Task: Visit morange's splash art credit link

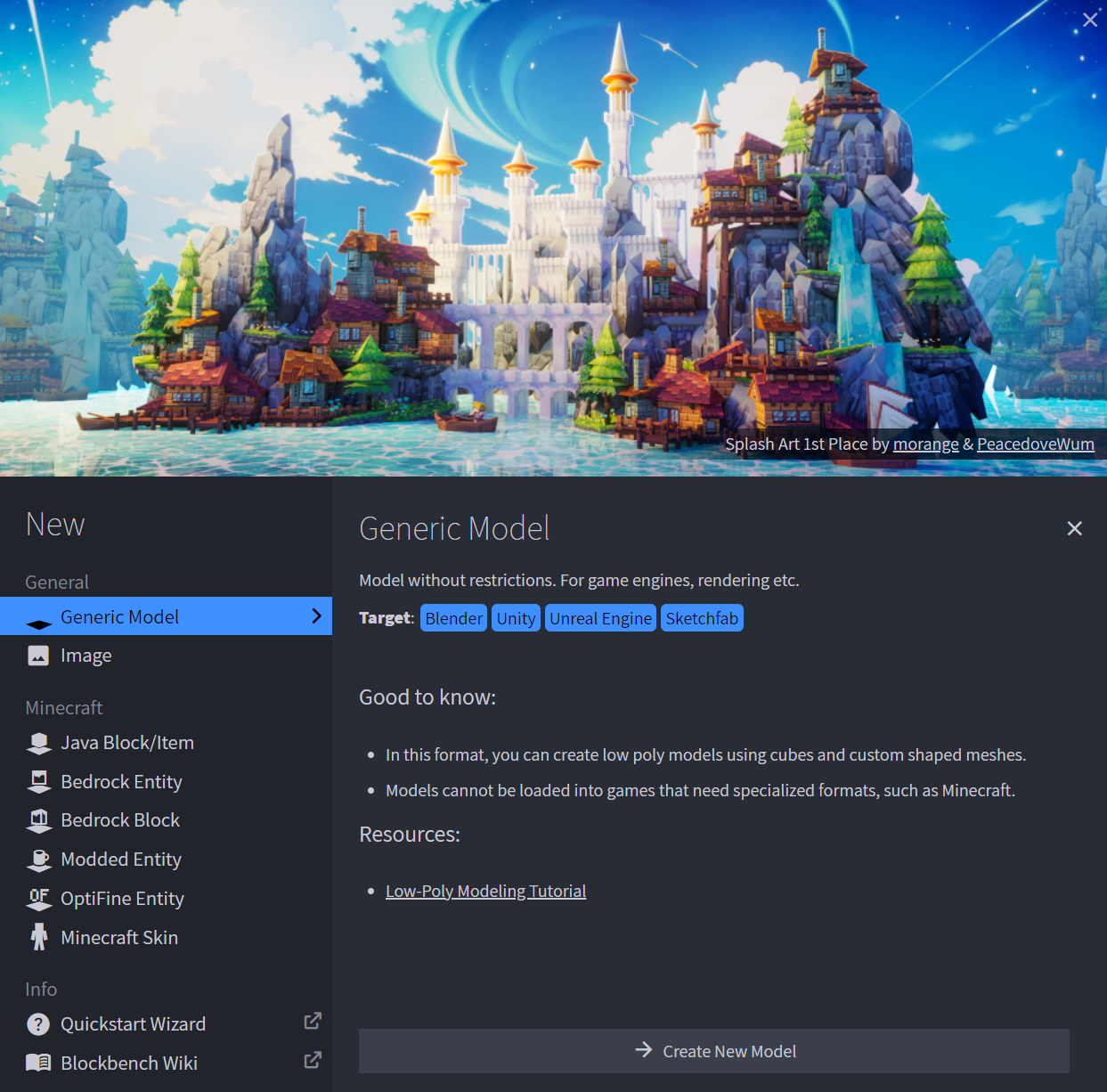Action: (x=926, y=444)
